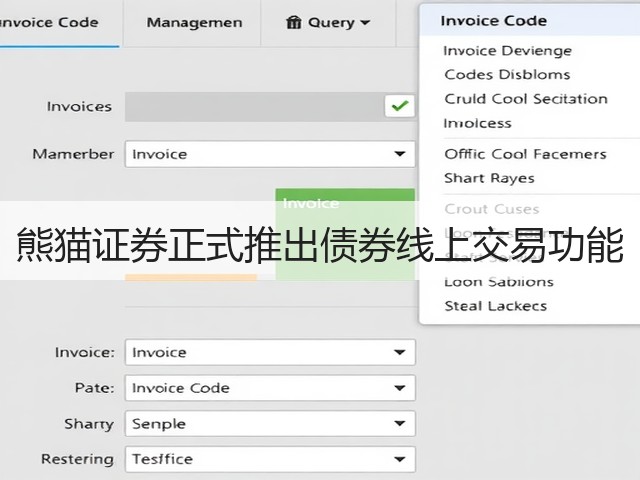Pick Inıolcess in the dropdown menu

coord(477,123)
